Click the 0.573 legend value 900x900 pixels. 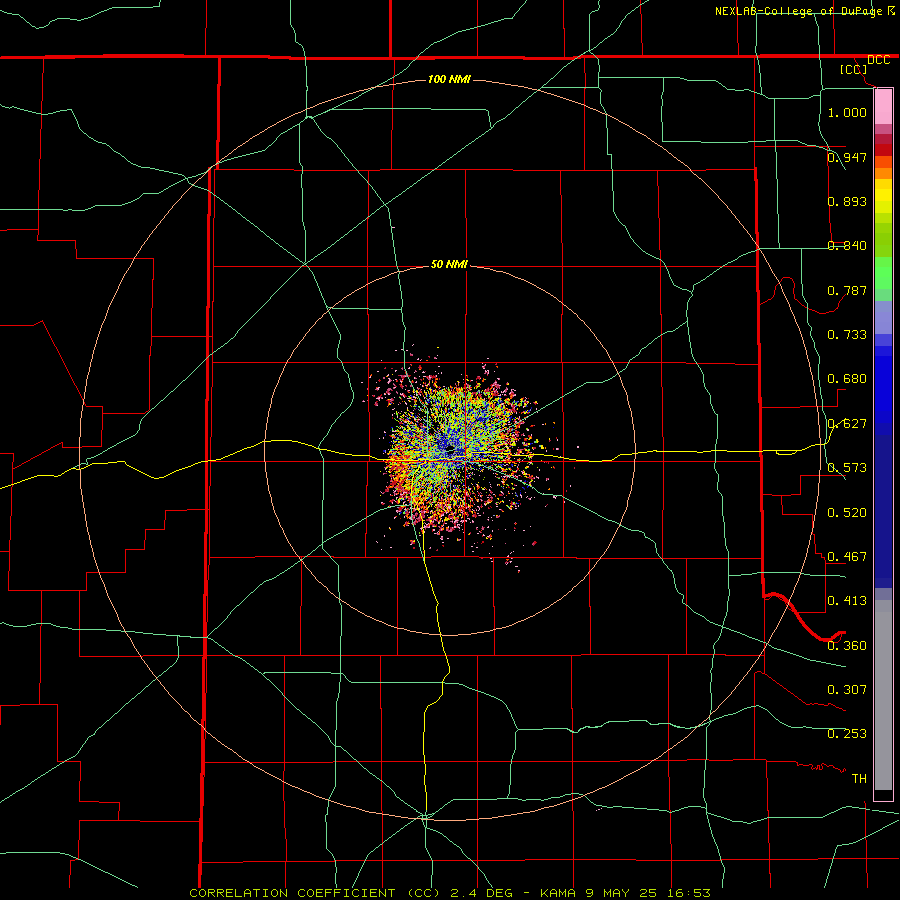[x=847, y=467]
